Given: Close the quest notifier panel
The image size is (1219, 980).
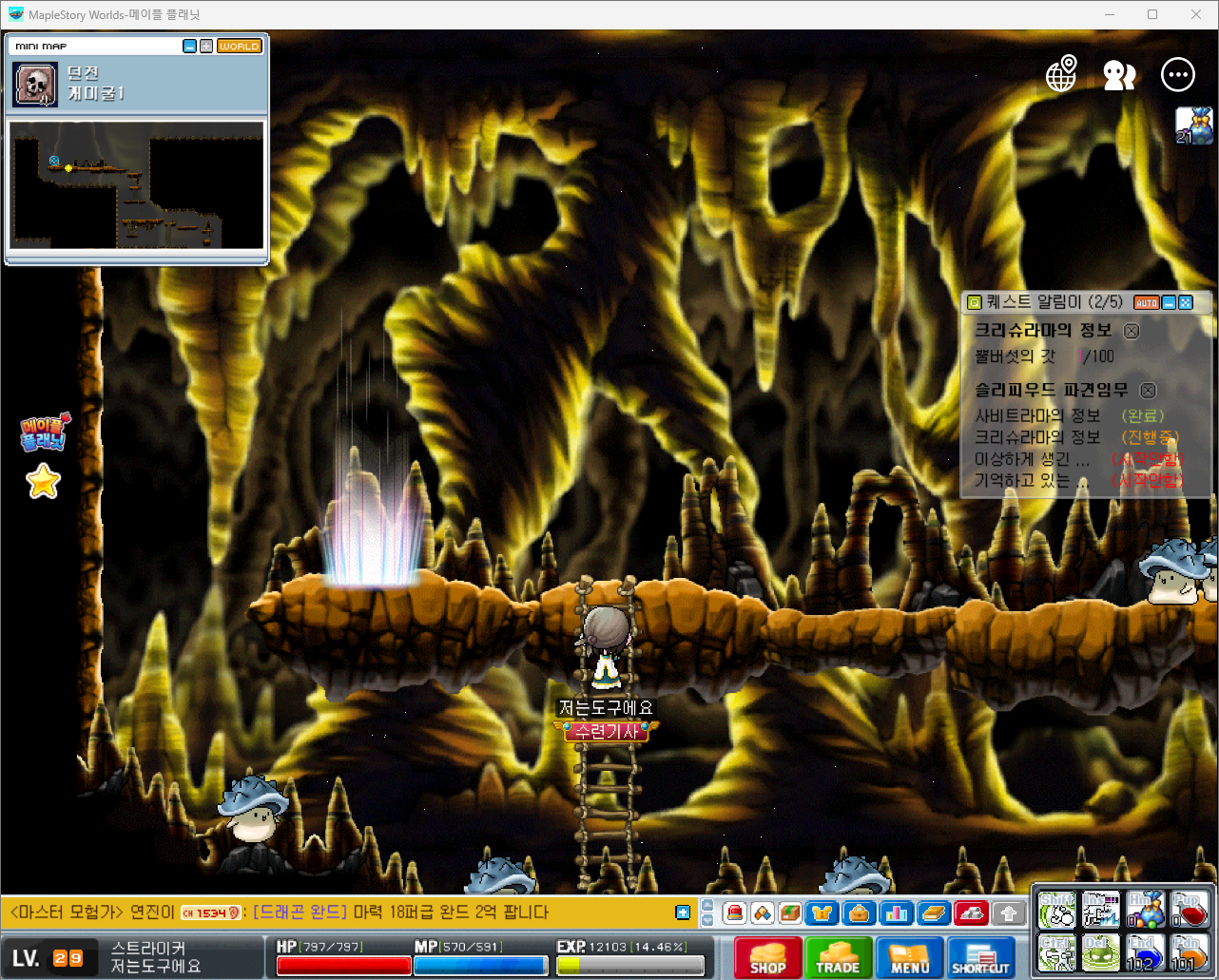Looking at the screenshot, I should (1186, 302).
